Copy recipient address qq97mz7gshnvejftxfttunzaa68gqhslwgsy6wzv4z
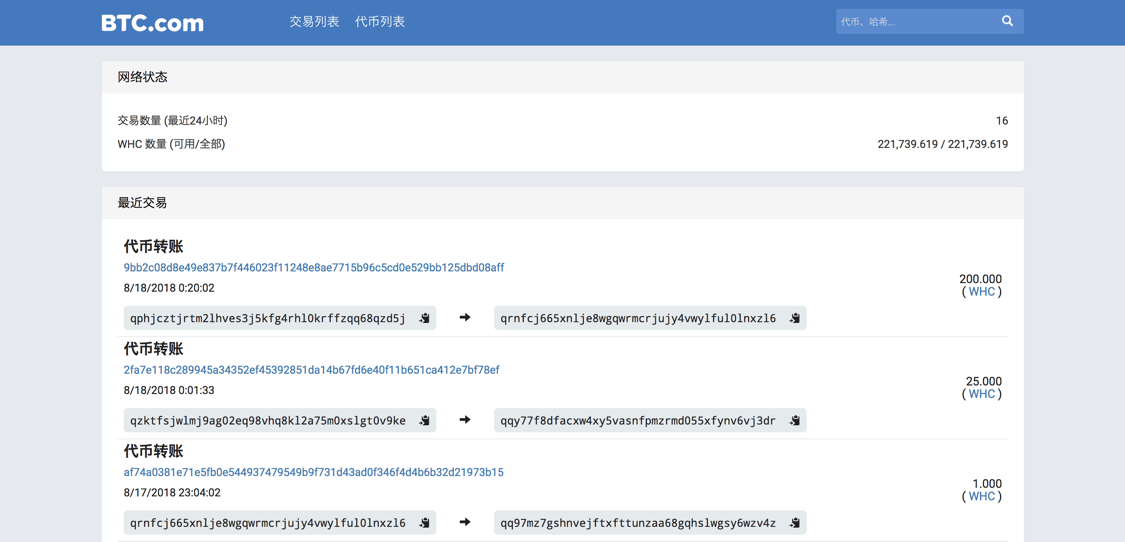Viewport: 1125px width, 542px height. click(795, 523)
